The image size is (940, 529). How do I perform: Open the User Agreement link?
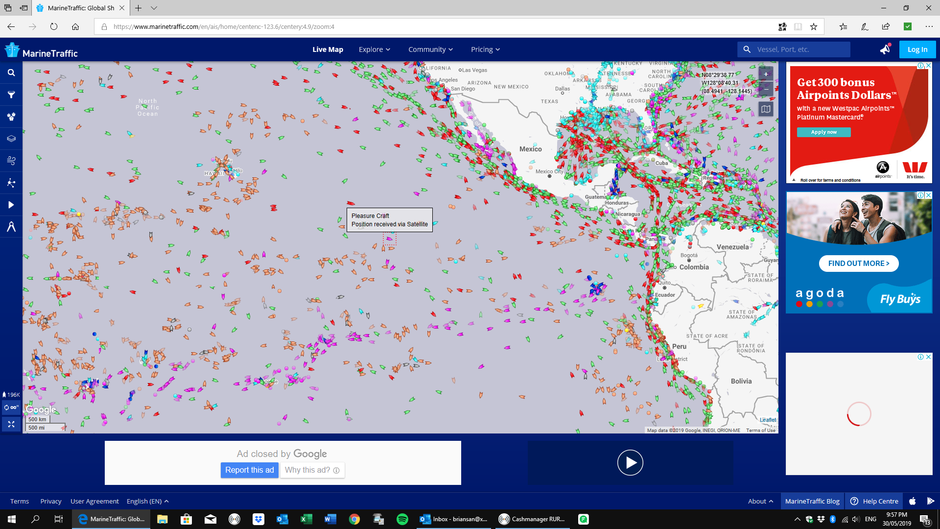94,501
